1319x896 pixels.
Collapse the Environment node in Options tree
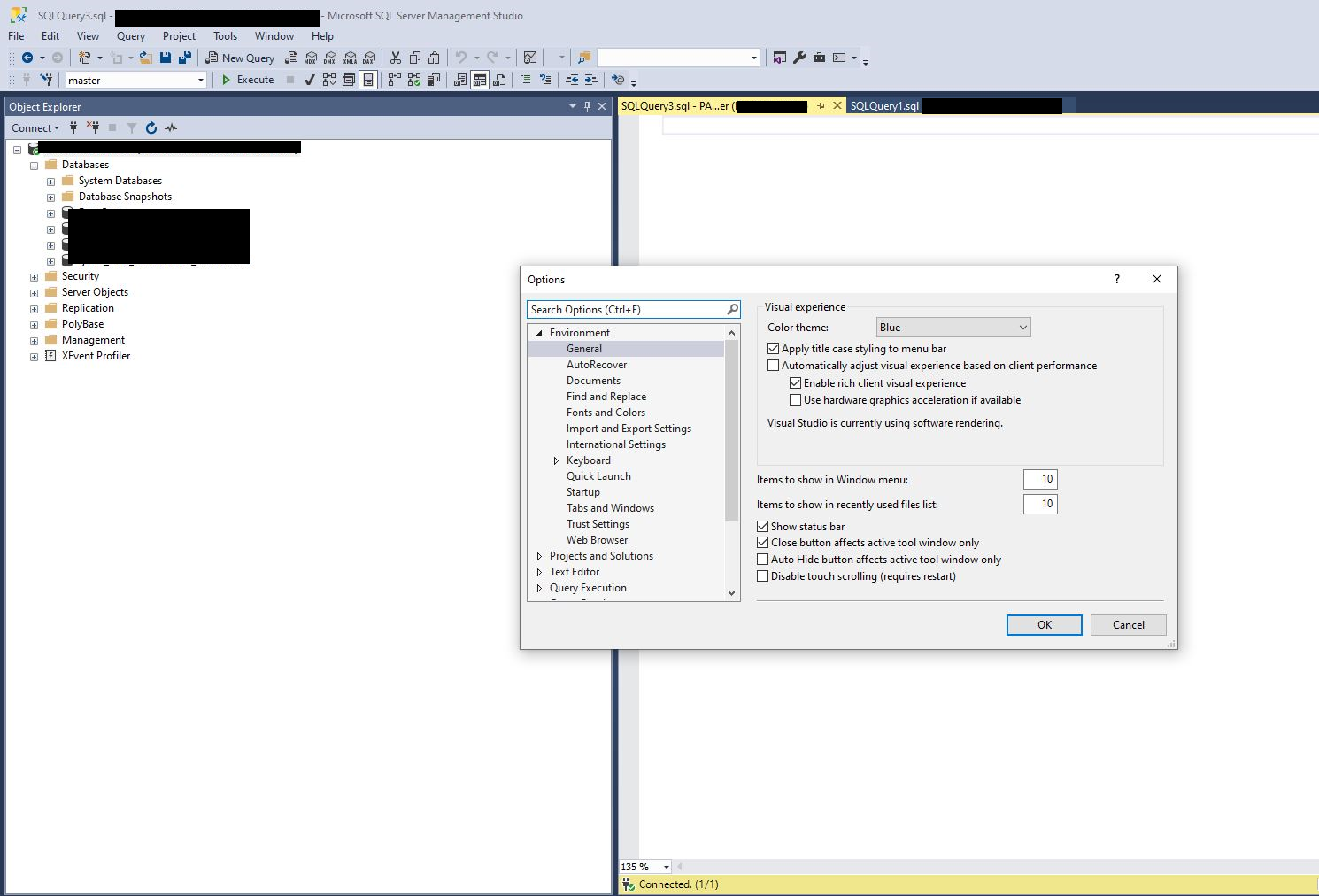point(539,333)
